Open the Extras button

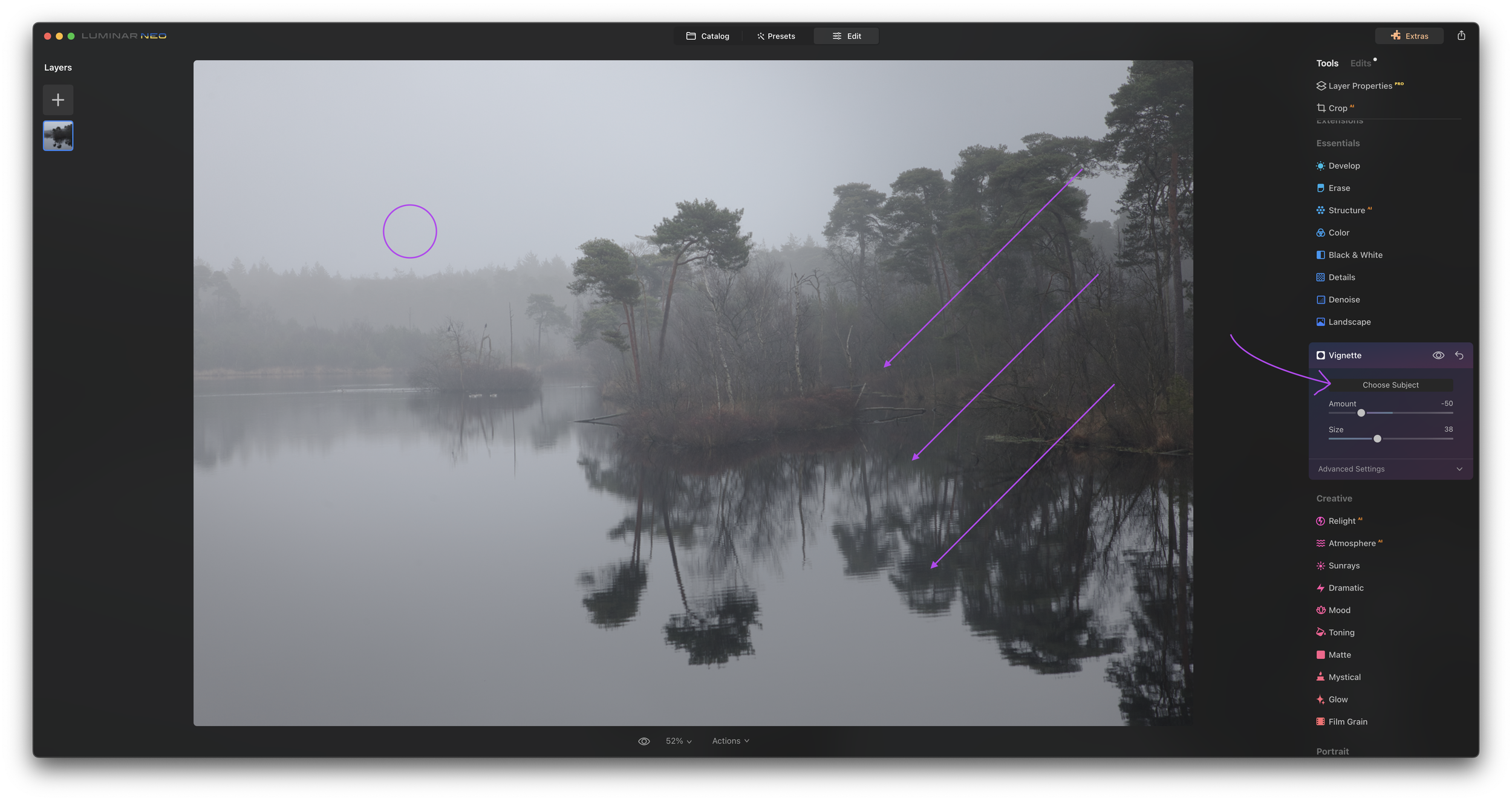(1409, 36)
